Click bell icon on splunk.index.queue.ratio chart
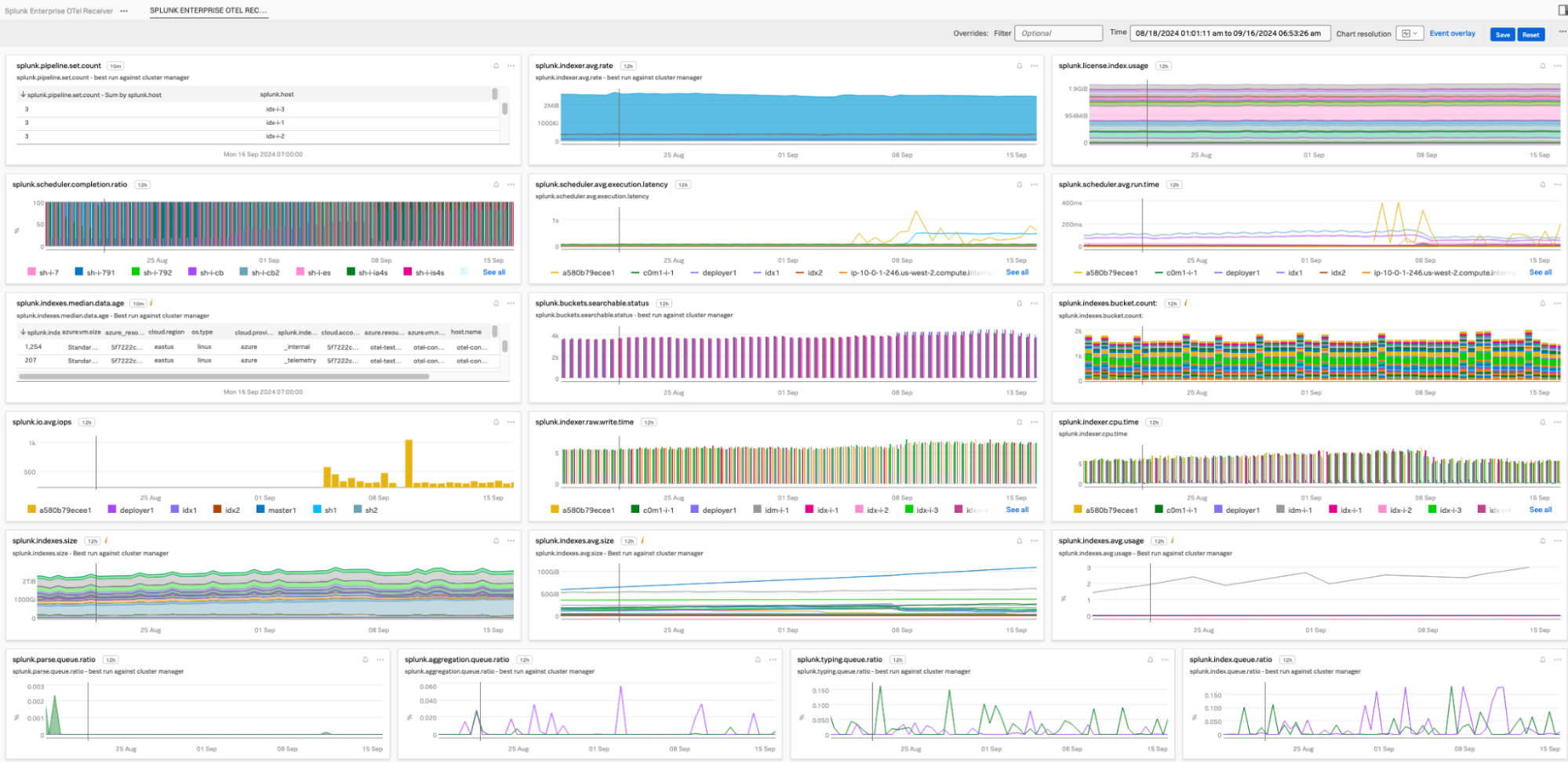The image size is (1568, 763). click(x=1542, y=659)
